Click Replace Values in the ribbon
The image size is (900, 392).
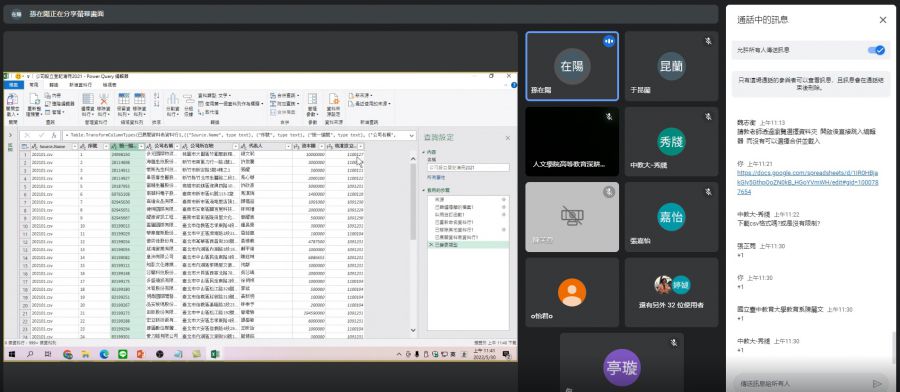click(x=207, y=112)
